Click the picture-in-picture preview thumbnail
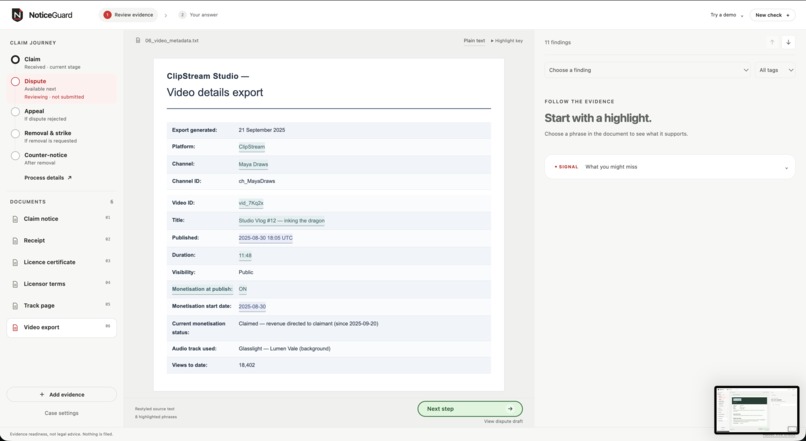Image resolution: width=806 pixels, height=441 pixels. [757, 410]
